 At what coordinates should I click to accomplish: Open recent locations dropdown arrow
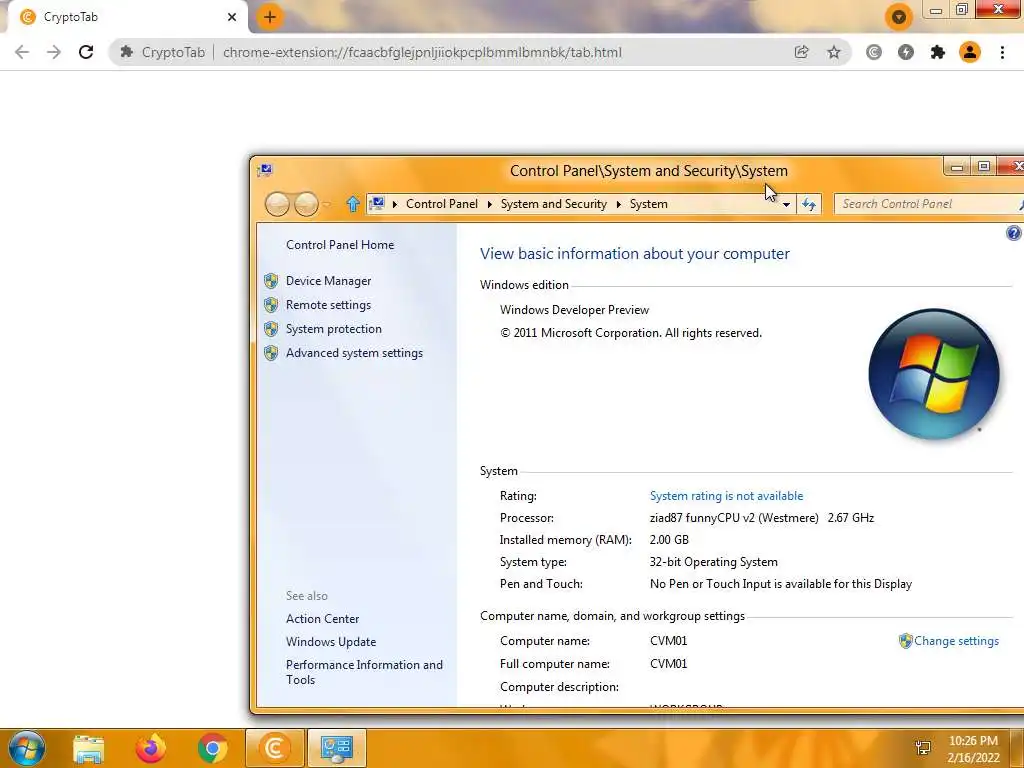click(327, 204)
